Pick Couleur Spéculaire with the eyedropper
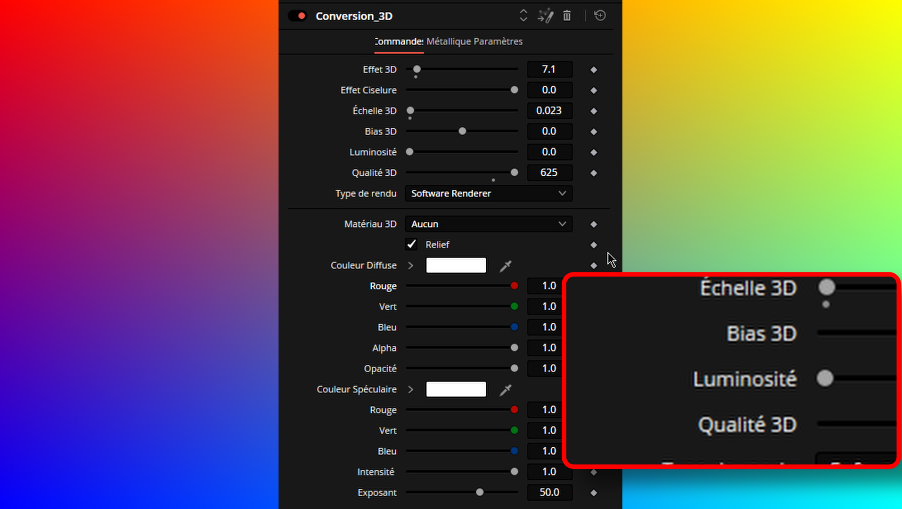This screenshot has width=902, height=509. pos(506,390)
